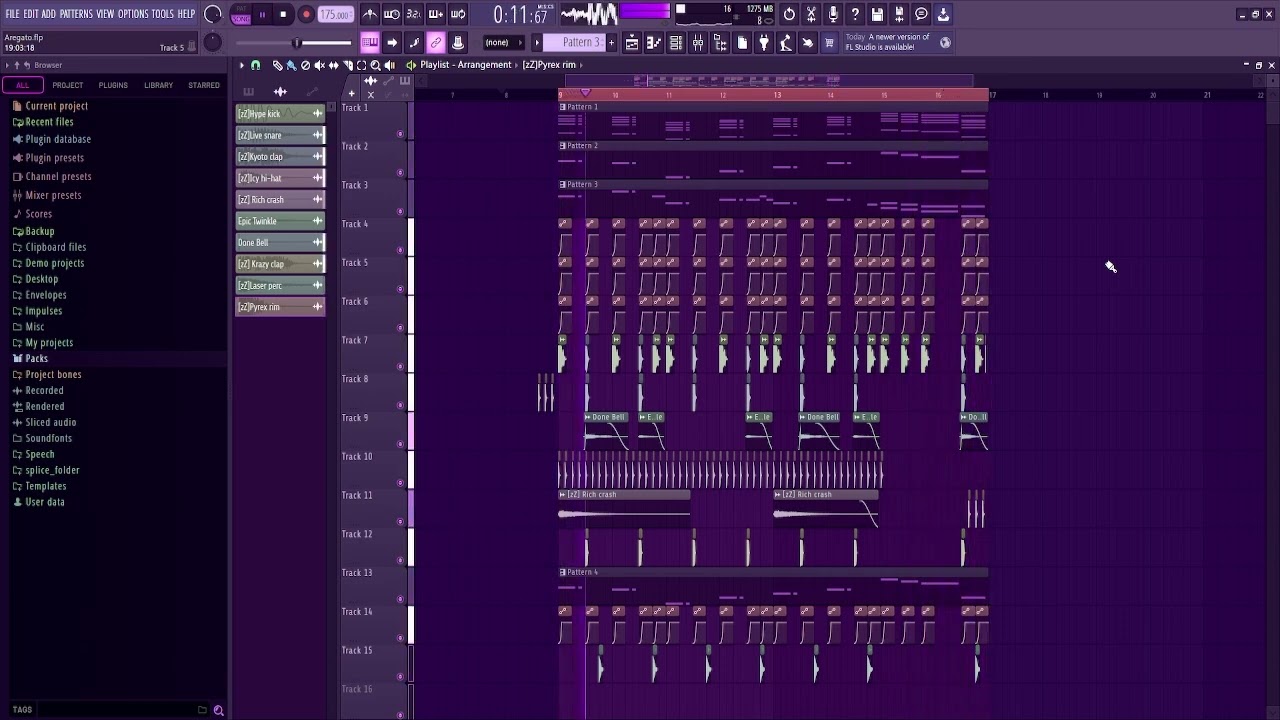This screenshot has height=720, width=1280.
Task: Select the playlist Slice tool
Action: 347,65
